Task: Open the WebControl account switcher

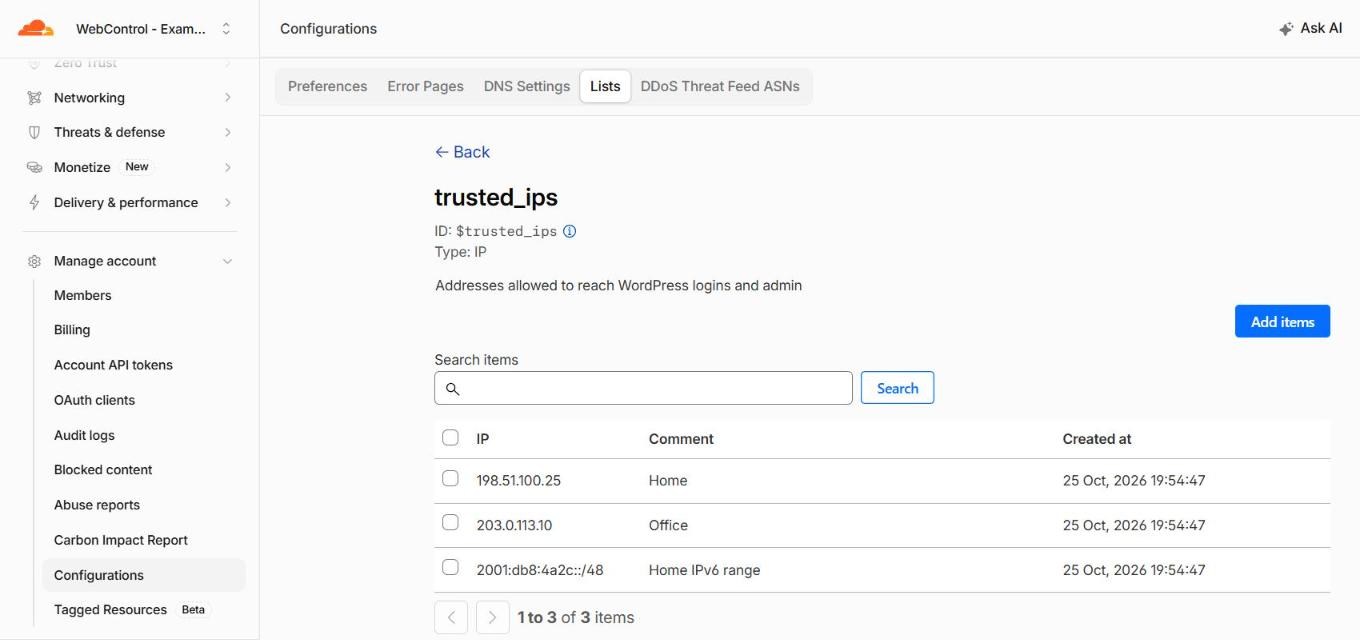Action: (154, 29)
